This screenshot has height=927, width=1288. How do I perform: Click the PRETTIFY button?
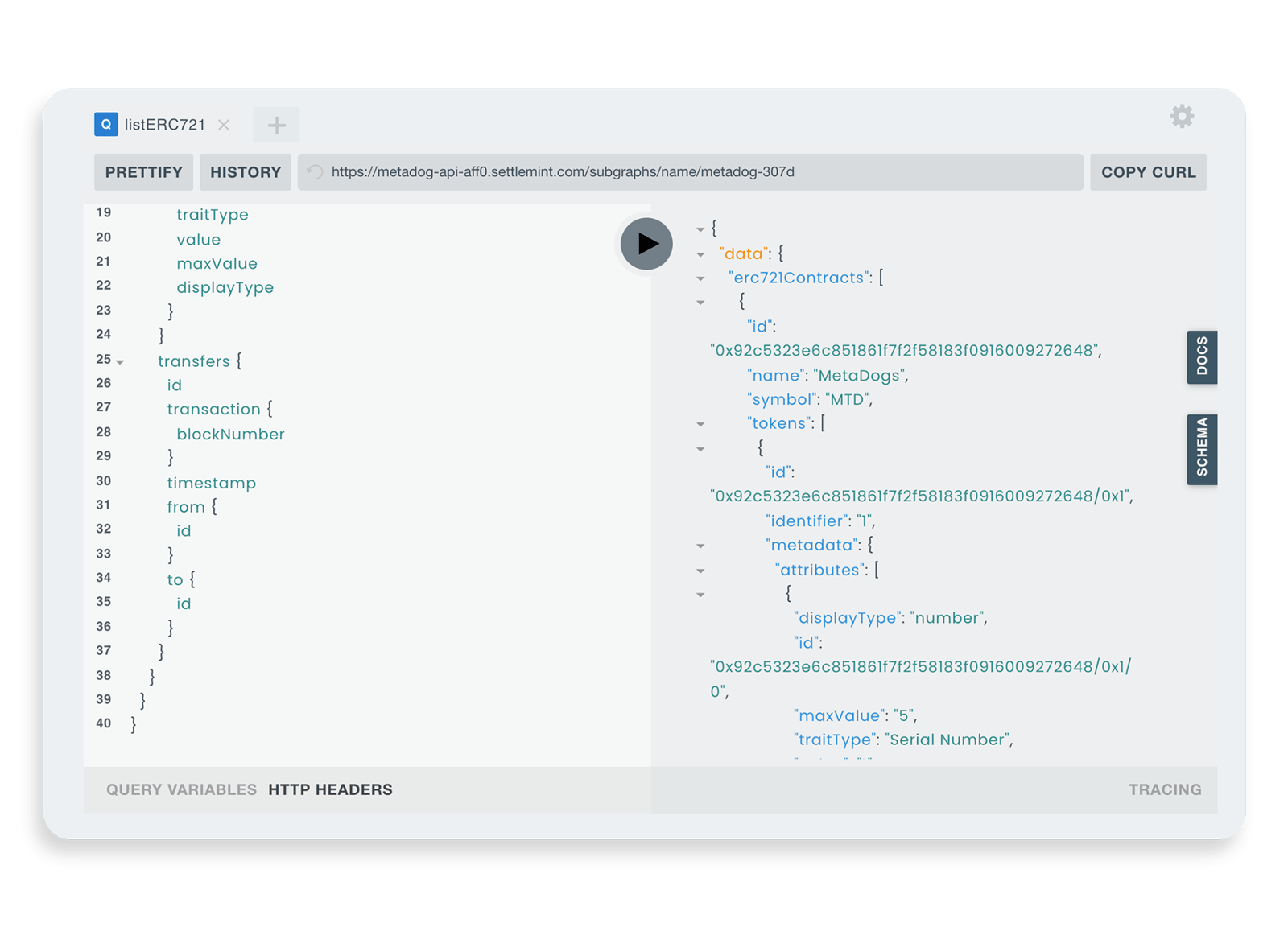coord(143,171)
